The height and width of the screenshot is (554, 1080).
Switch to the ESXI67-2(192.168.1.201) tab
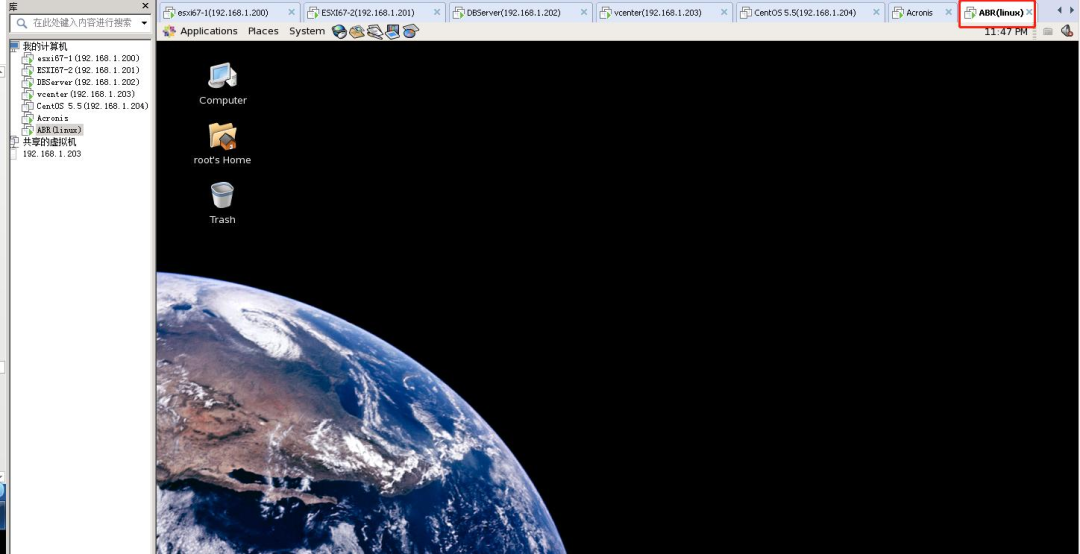pos(373,12)
